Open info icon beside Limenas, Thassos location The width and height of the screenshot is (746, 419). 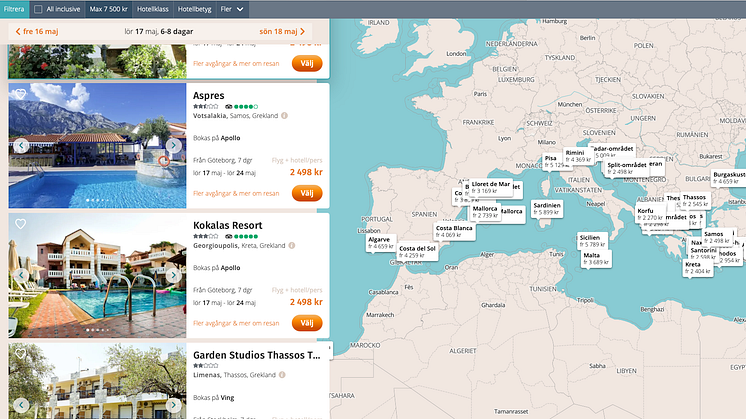click(x=282, y=375)
